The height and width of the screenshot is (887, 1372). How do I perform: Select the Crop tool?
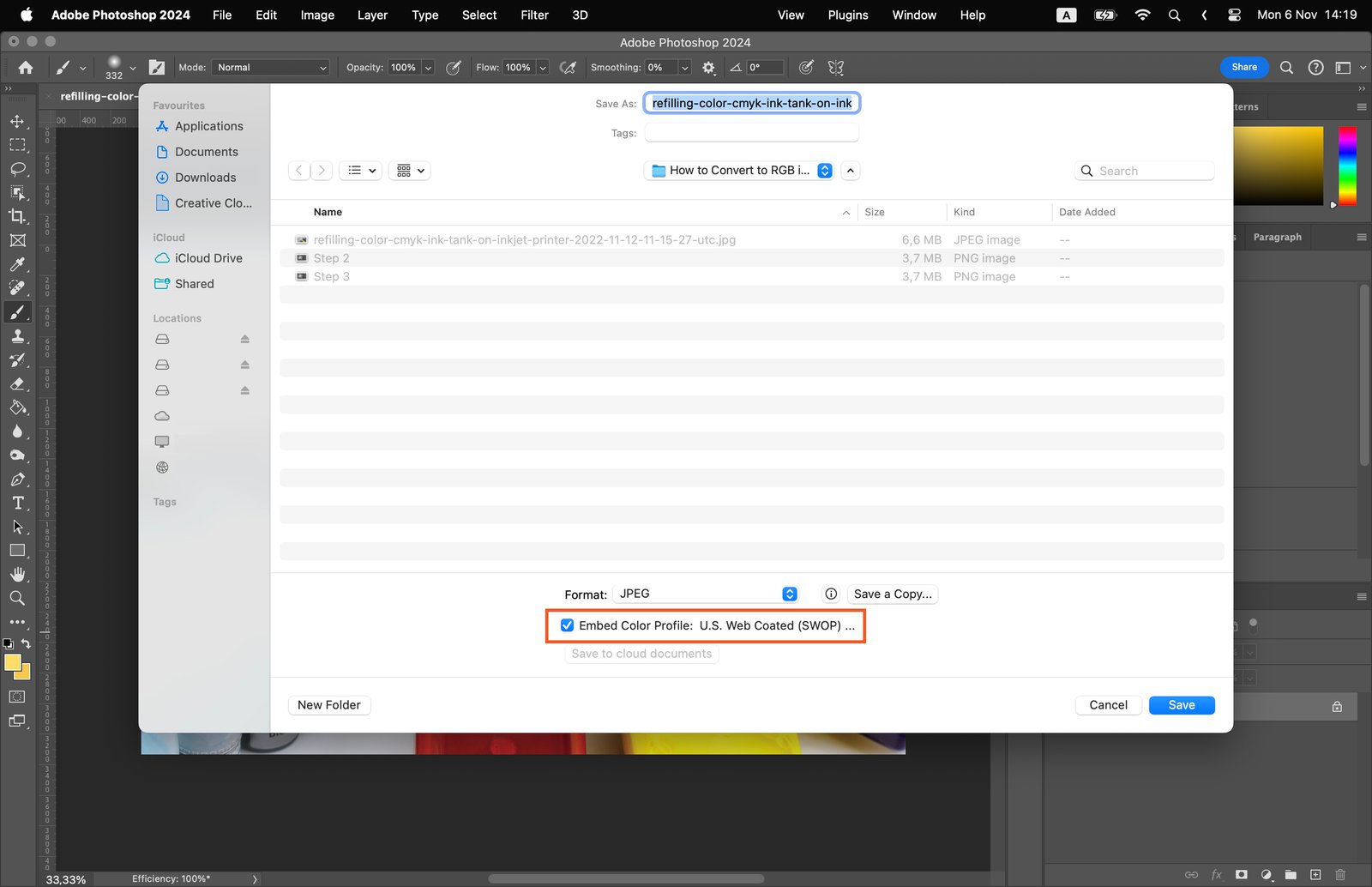[17, 216]
